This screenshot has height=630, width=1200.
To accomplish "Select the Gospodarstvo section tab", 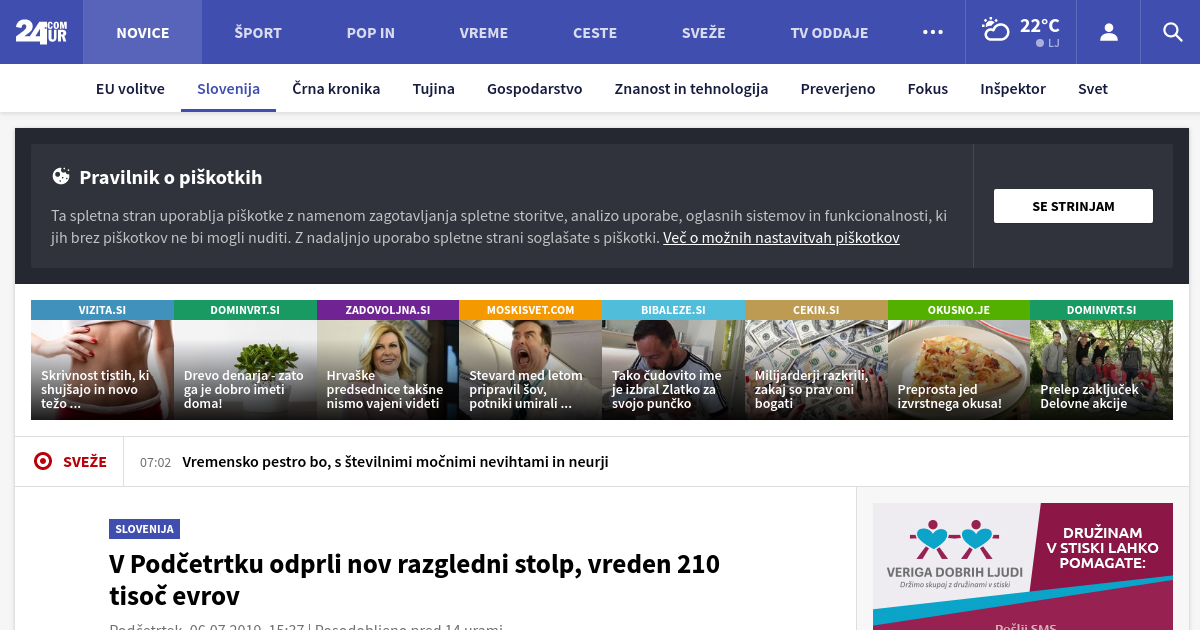I will [x=534, y=89].
